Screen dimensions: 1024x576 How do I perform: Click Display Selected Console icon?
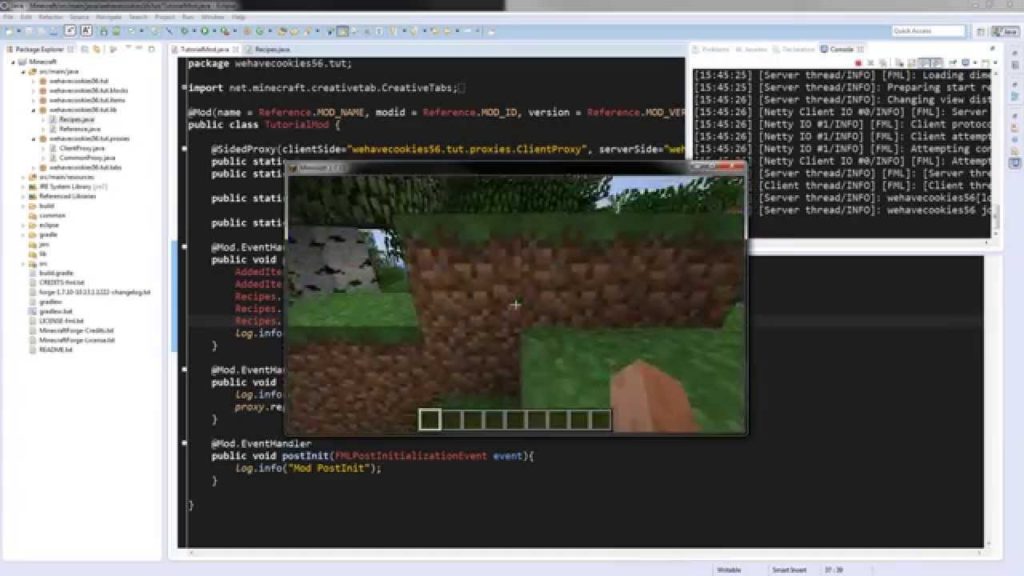965,63
